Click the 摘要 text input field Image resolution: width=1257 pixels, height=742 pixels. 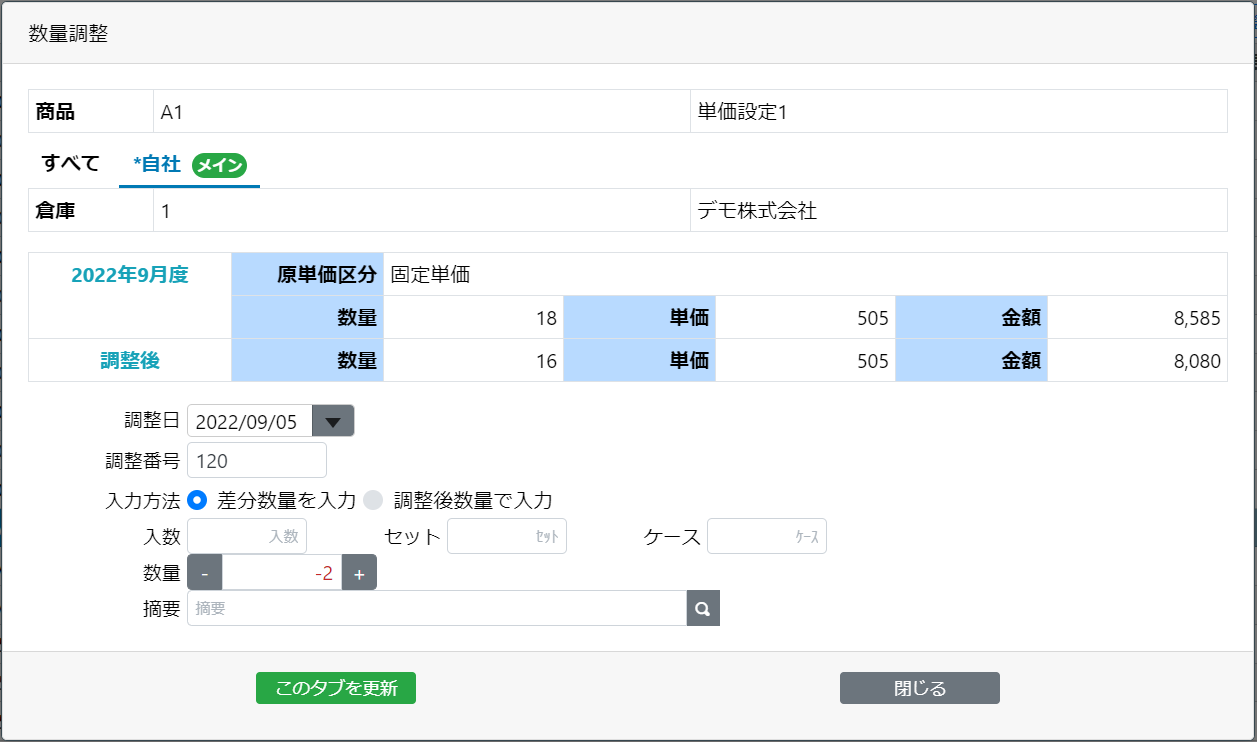click(436, 608)
